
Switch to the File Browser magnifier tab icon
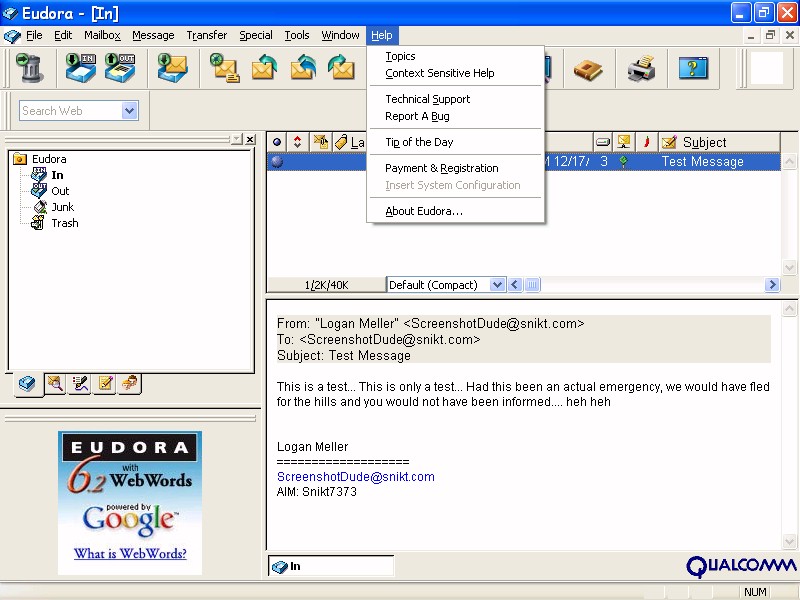point(55,384)
